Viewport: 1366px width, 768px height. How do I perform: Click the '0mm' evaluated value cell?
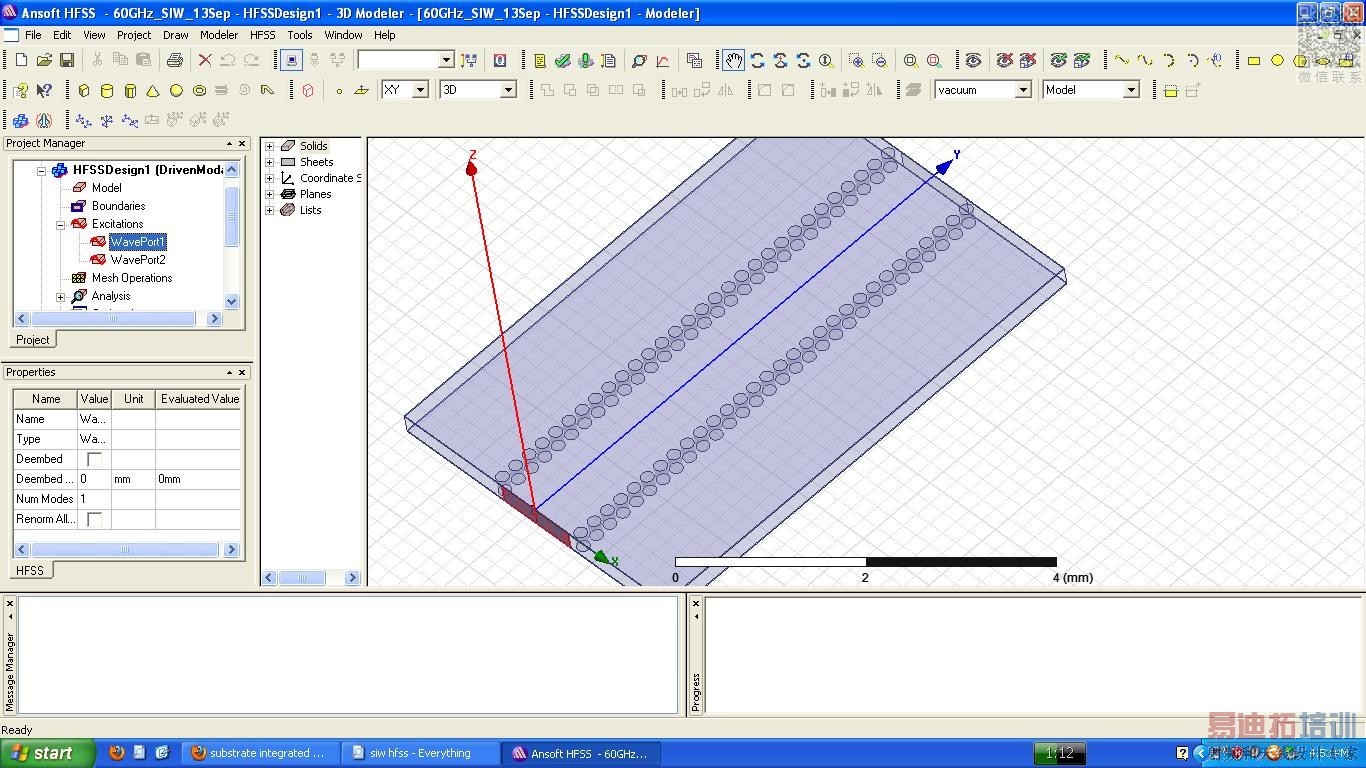pyautogui.click(x=198, y=479)
